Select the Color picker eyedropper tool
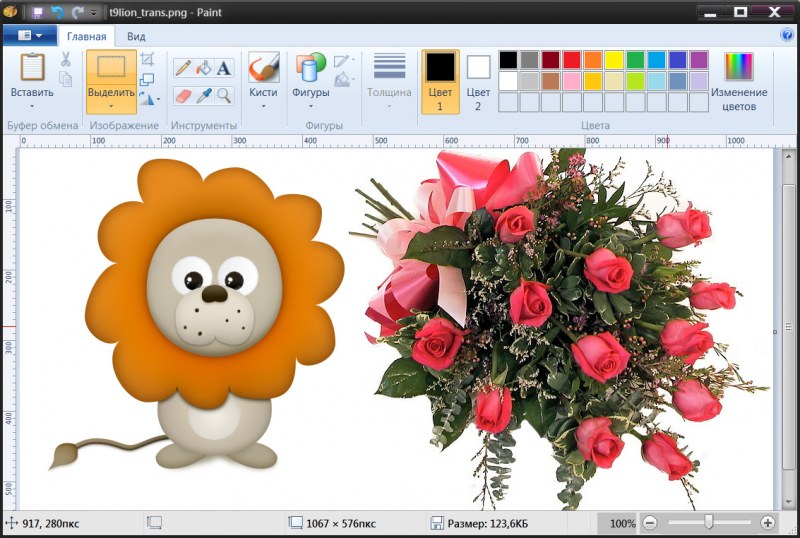This screenshot has width=800, height=538. click(204, 95)
